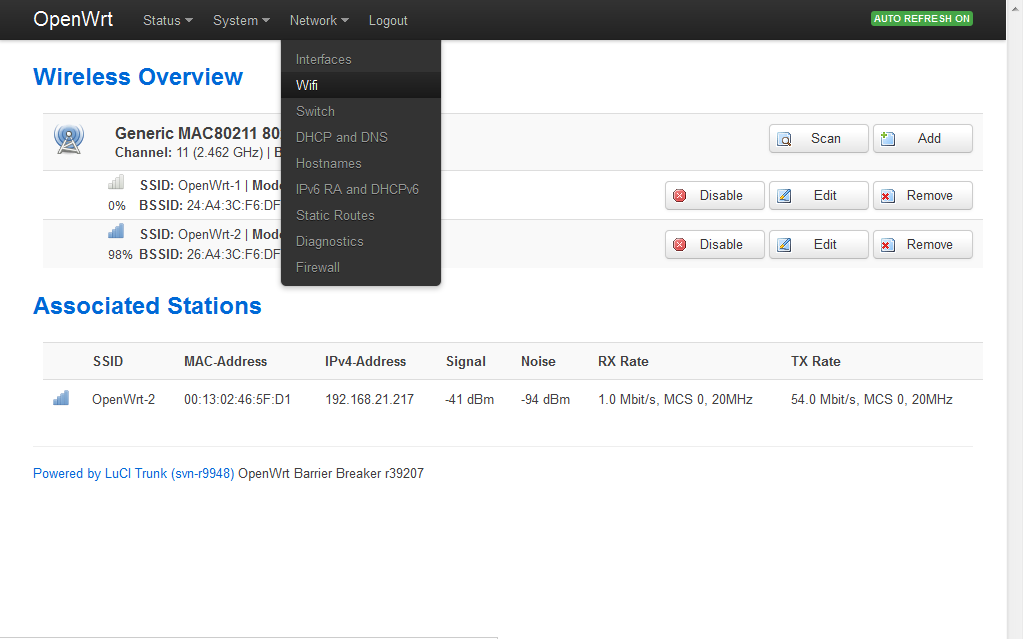
Task: Click magnifier icon on the Scan button
Action: (784, 139)
